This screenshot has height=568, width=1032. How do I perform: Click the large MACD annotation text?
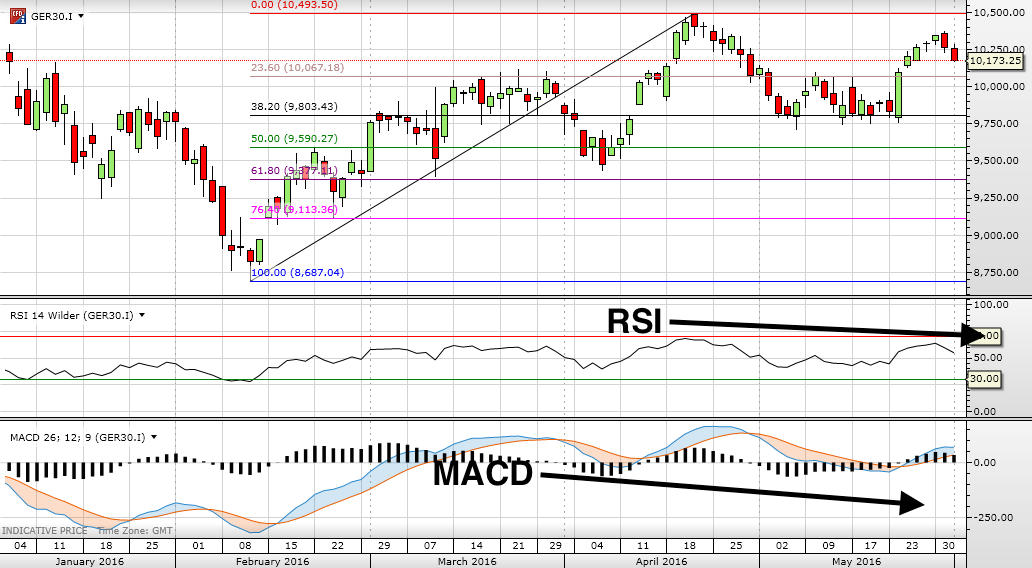pyautogui.click(x=482, y=473)
